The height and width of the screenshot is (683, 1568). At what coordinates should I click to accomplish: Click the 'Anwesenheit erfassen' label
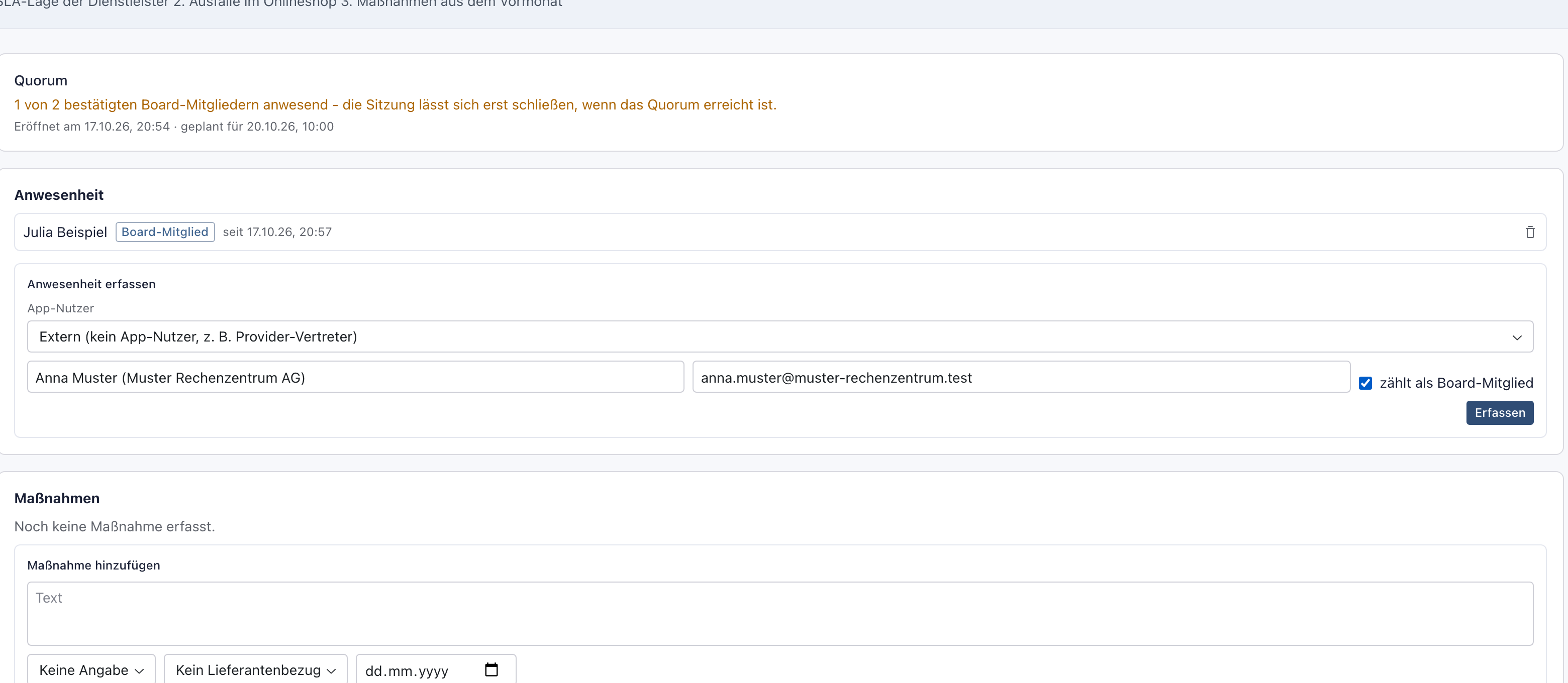[91, 284]
